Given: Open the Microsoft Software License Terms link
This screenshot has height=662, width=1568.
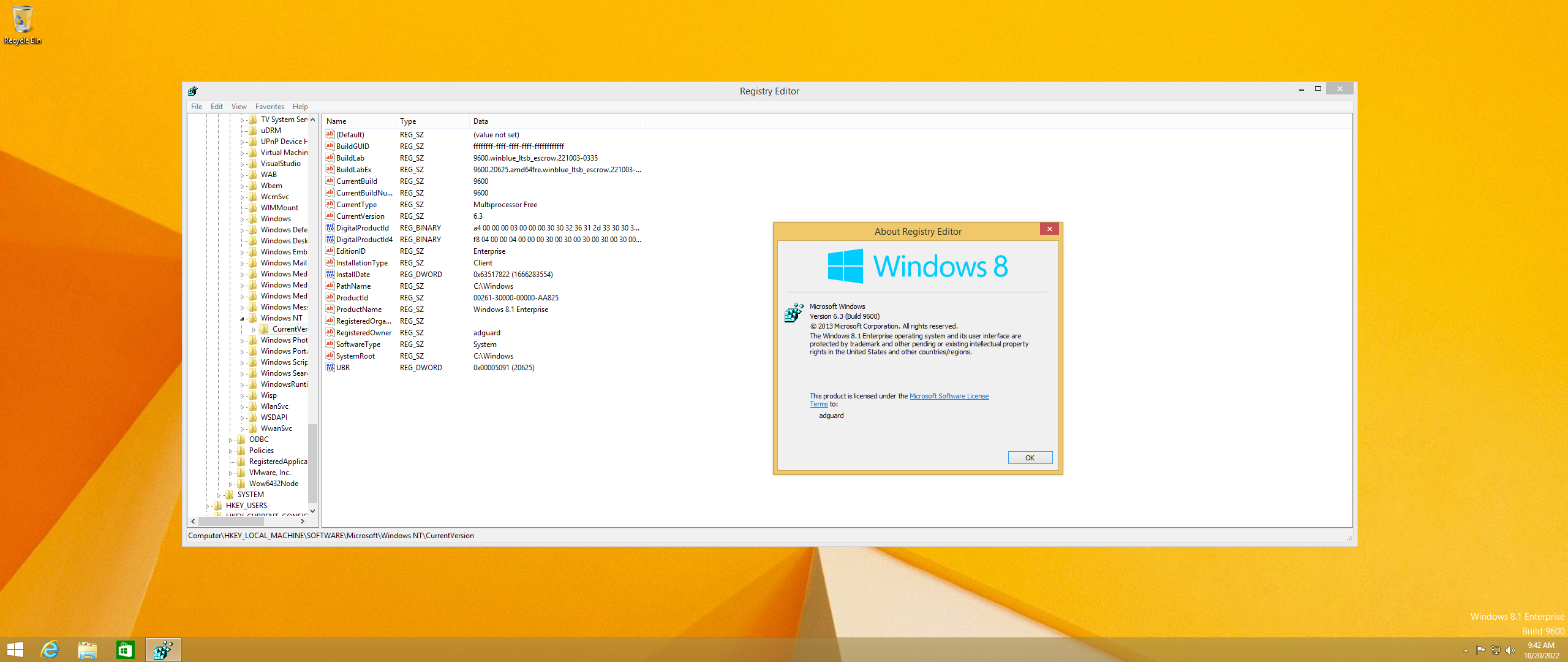Looking at the screenshot, I should click(x=949, y=396).
